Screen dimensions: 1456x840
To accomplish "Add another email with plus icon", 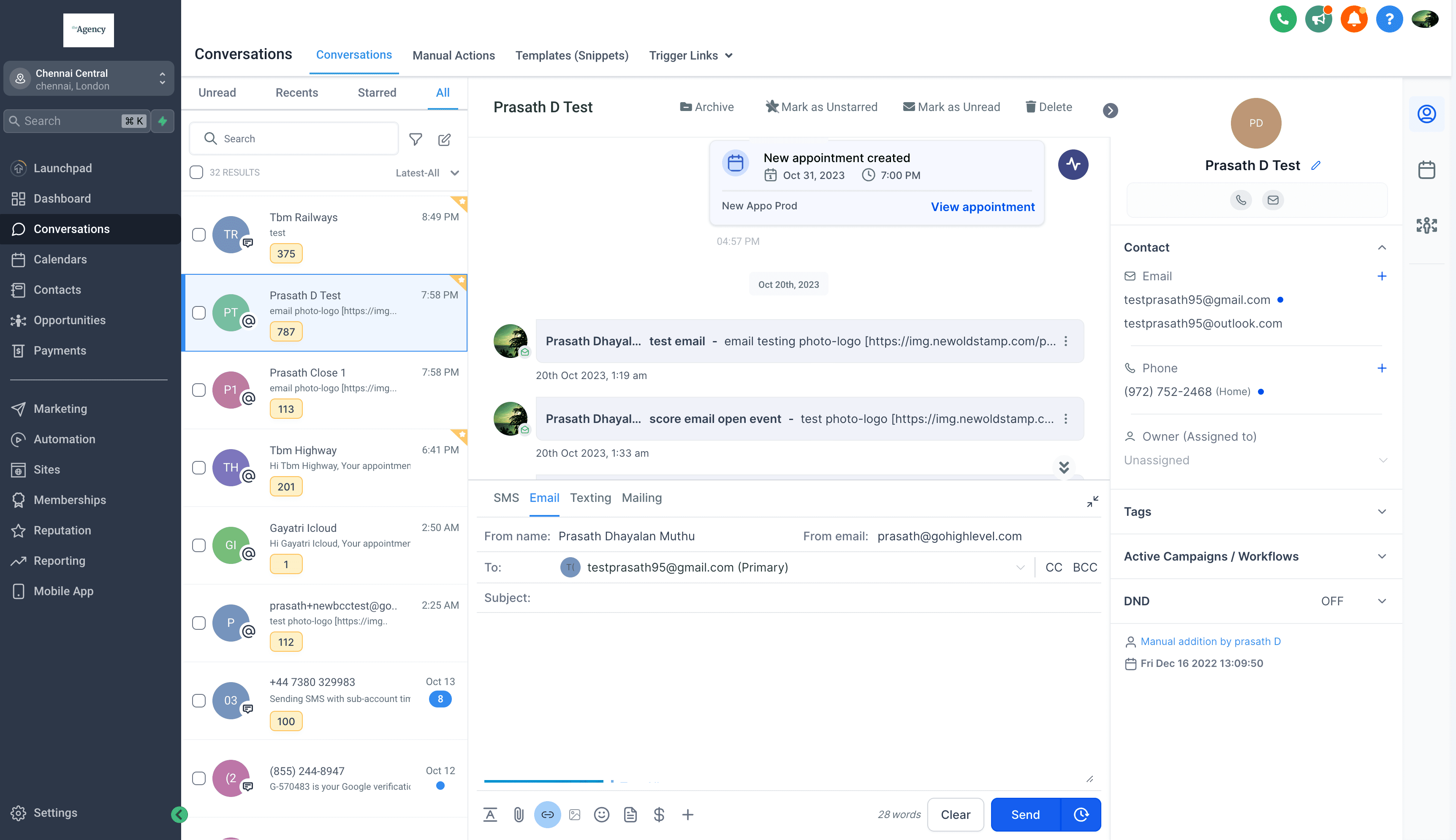I will pos(1382,276).
